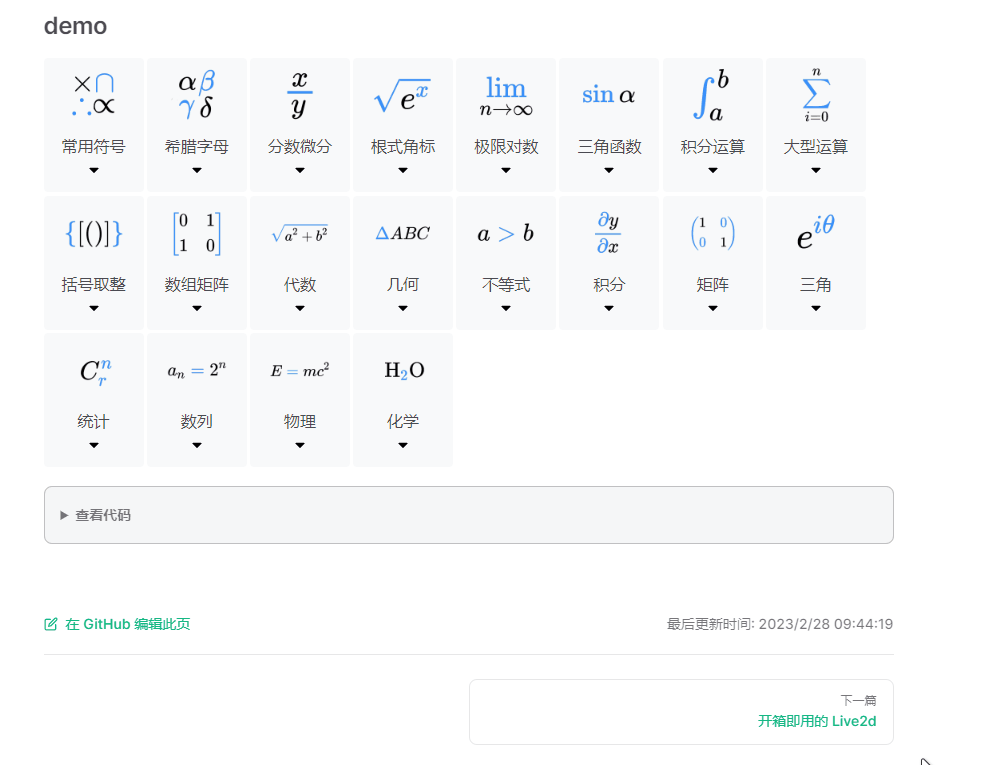Go to 开箱即用的 Live2d next article
The width and height of the screenshot is (990, 765).
click(x=817, y=720)
